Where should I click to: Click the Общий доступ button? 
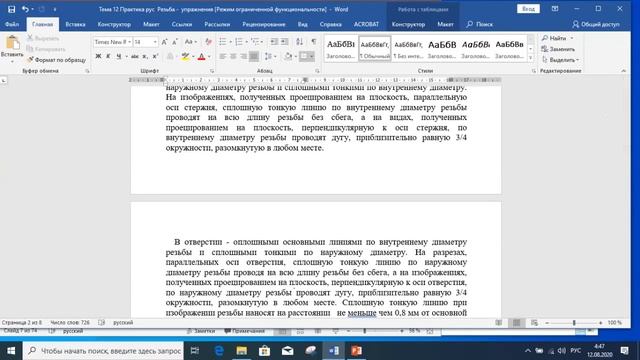[x=596, y=24]
